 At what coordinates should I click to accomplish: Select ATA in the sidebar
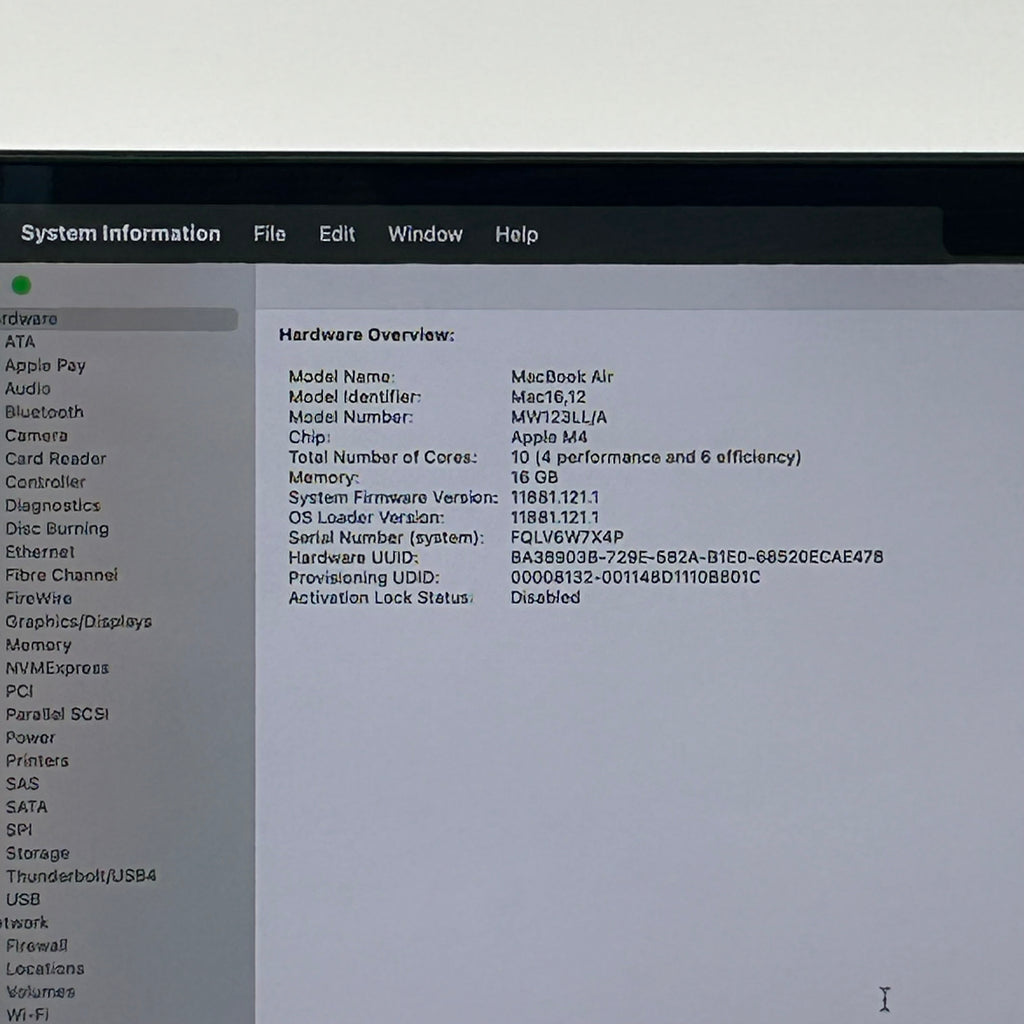tap(20, 342)
